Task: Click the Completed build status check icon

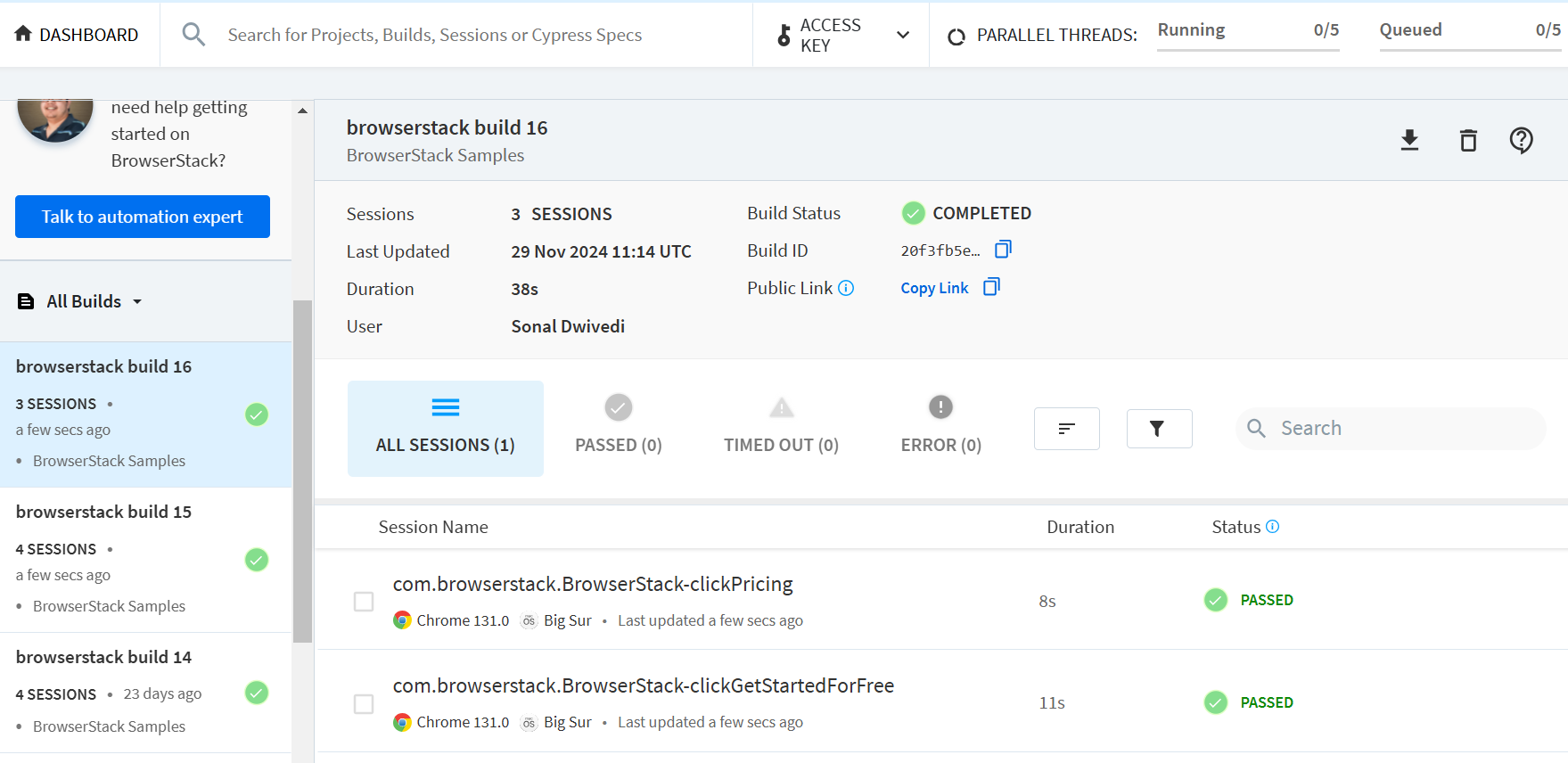Action: (x=913, y=213)
